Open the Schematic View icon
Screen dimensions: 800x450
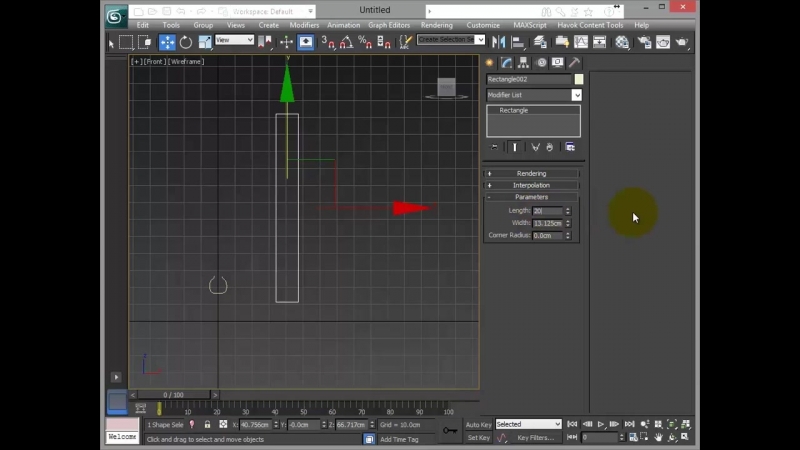pos(599,42)
